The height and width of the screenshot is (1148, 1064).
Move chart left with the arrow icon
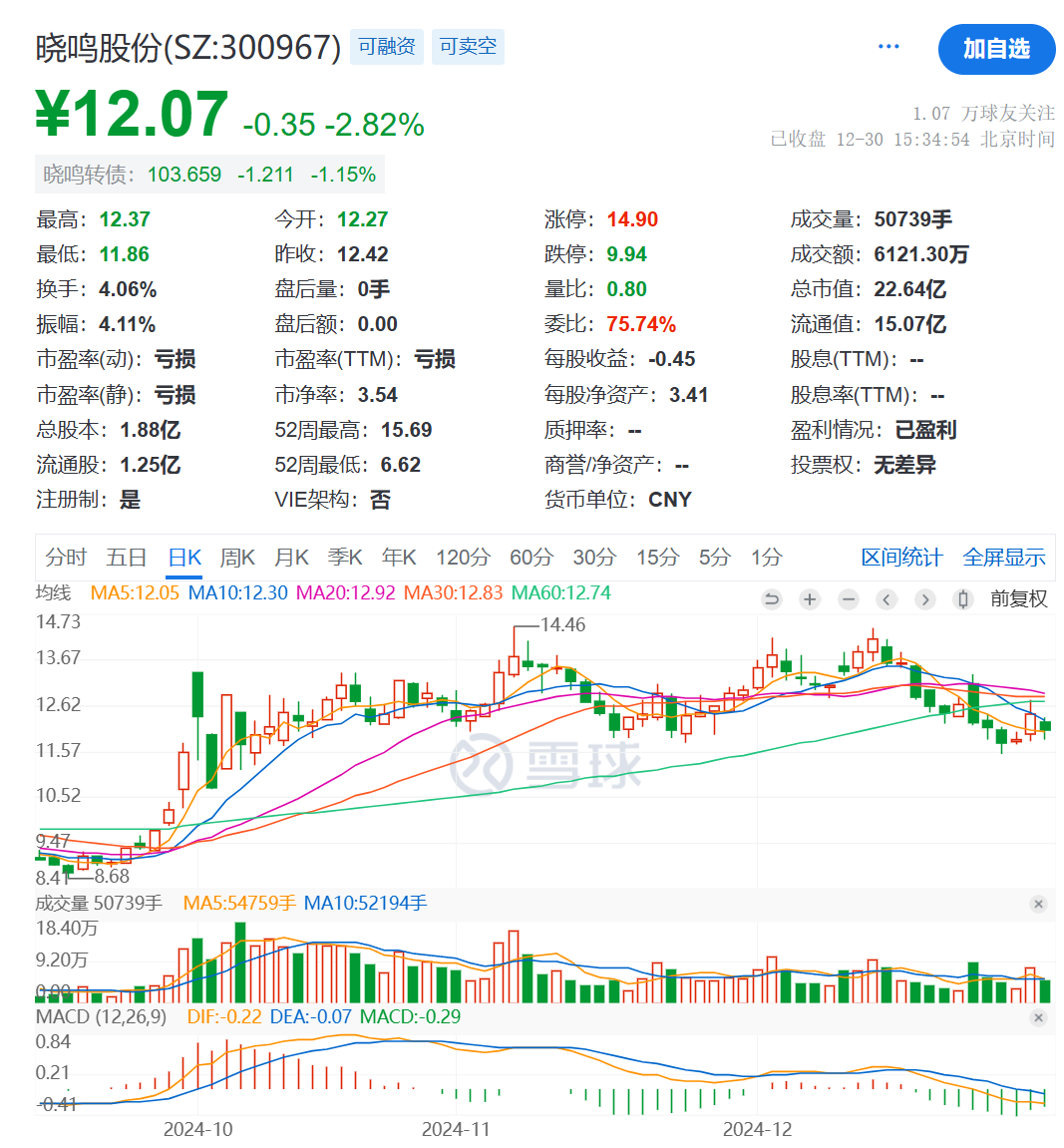coord(887,599)
